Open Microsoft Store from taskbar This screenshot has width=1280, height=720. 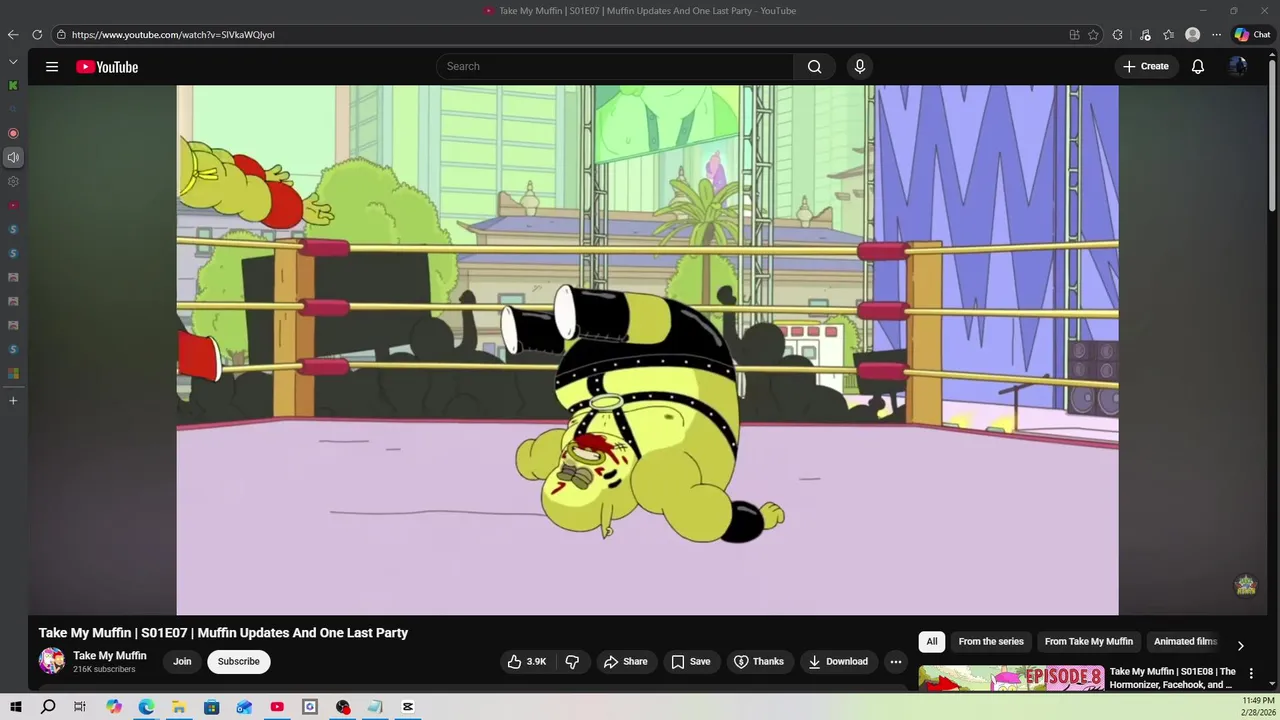click(211, 707)
